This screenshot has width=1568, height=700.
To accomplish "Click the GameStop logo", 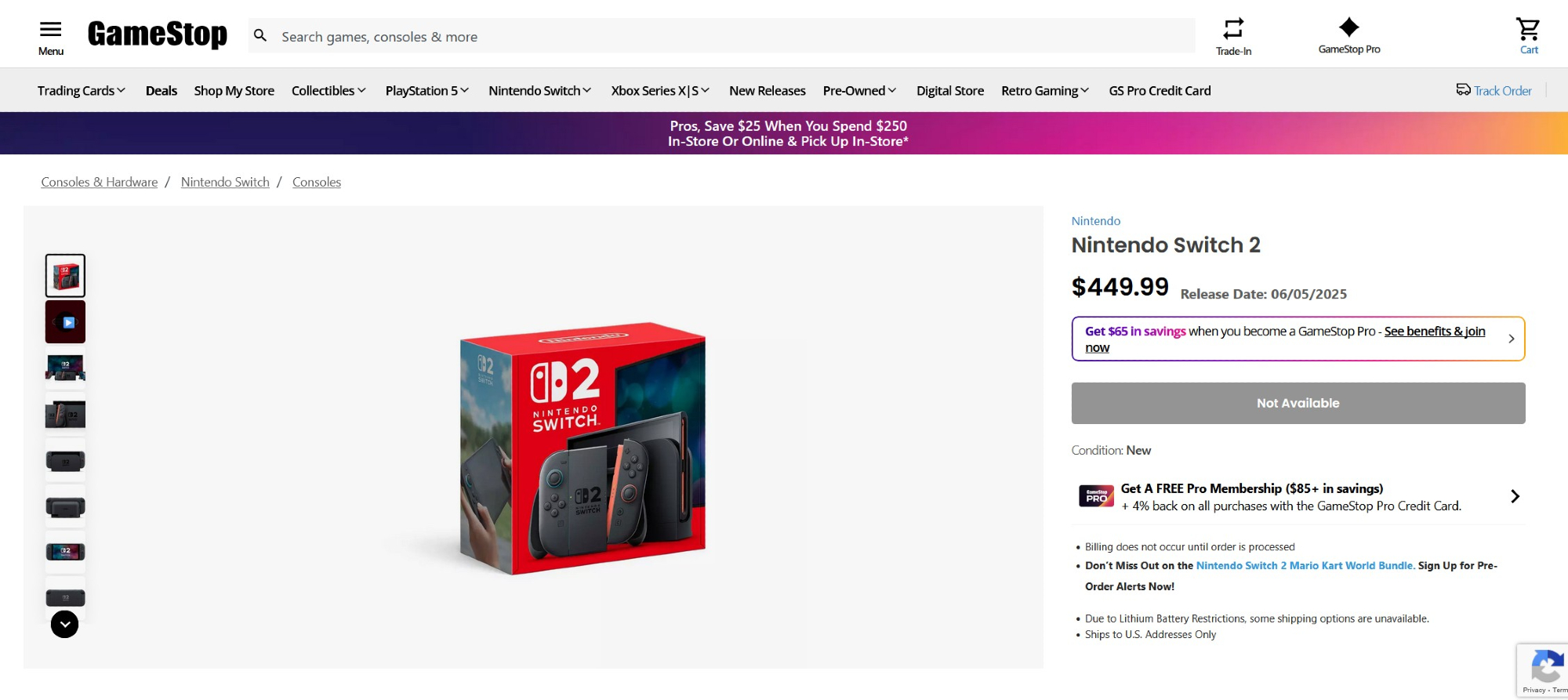I will pos(158,34).
